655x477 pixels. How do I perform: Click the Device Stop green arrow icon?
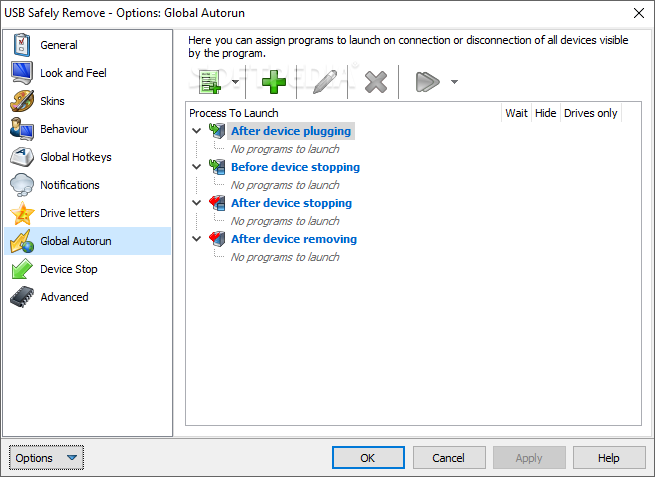click(22, 269)
